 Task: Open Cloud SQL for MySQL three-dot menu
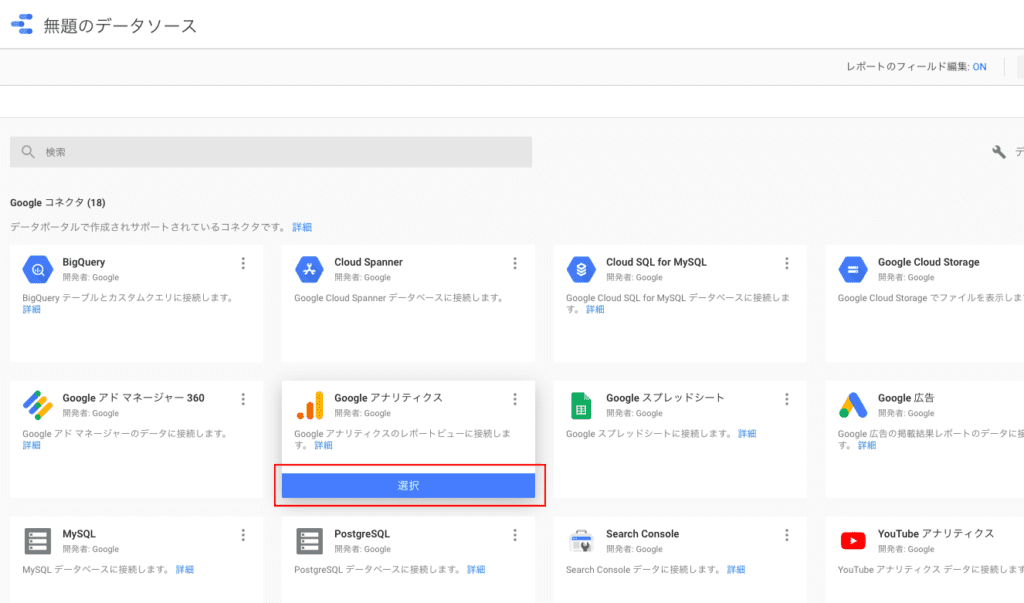(786, 263)
